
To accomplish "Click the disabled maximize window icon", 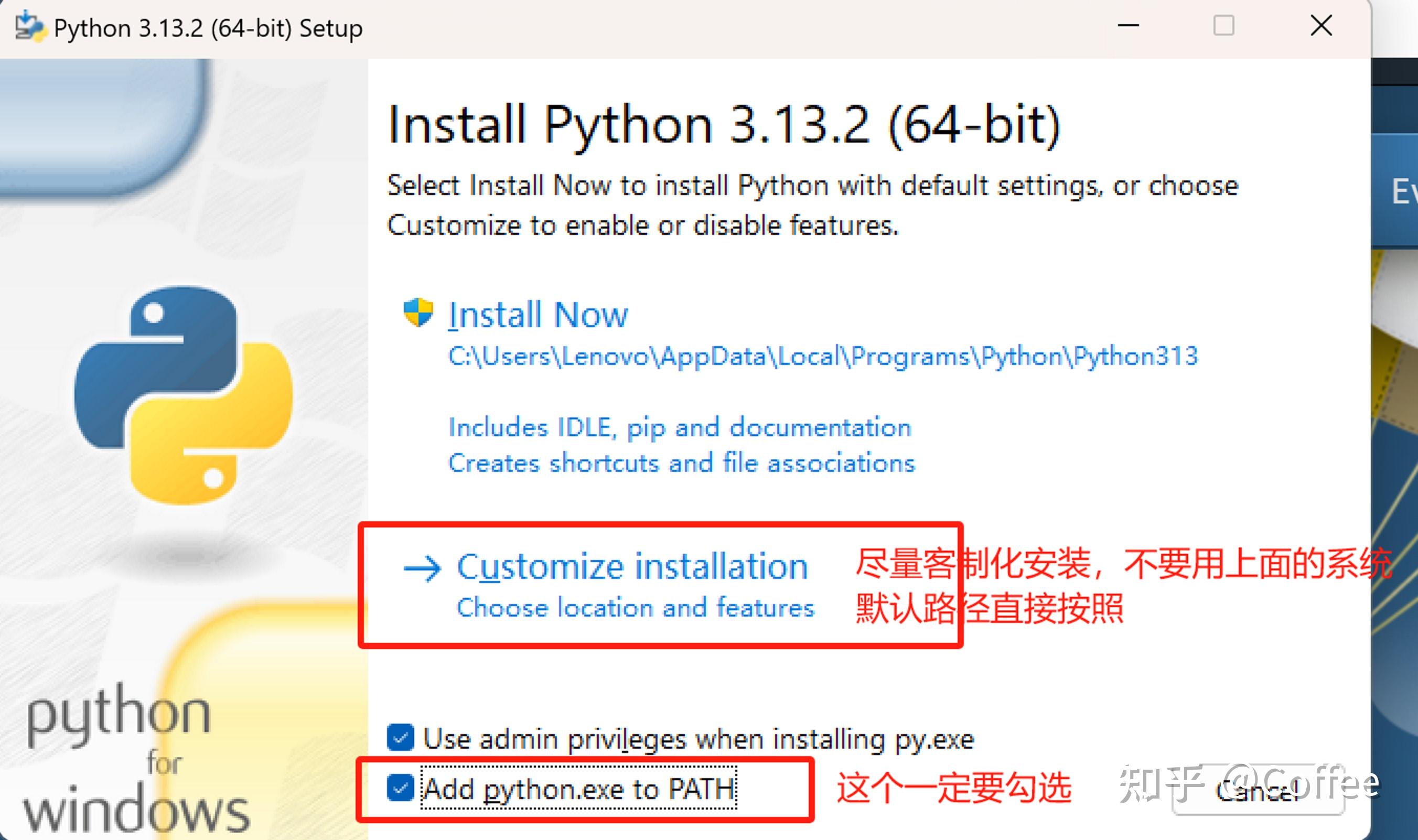I will 1224,26.
